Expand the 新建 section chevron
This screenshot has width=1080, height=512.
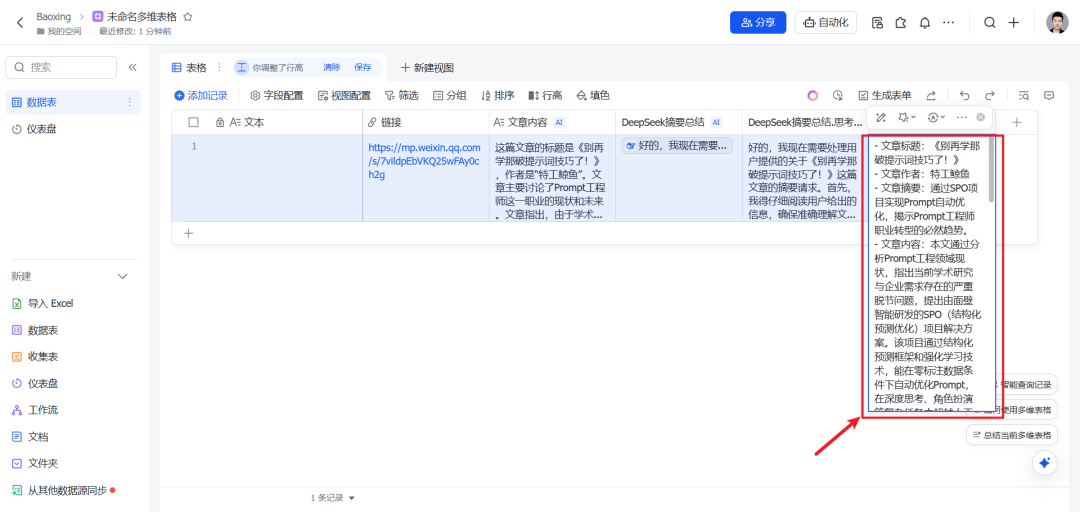[123, 276]
